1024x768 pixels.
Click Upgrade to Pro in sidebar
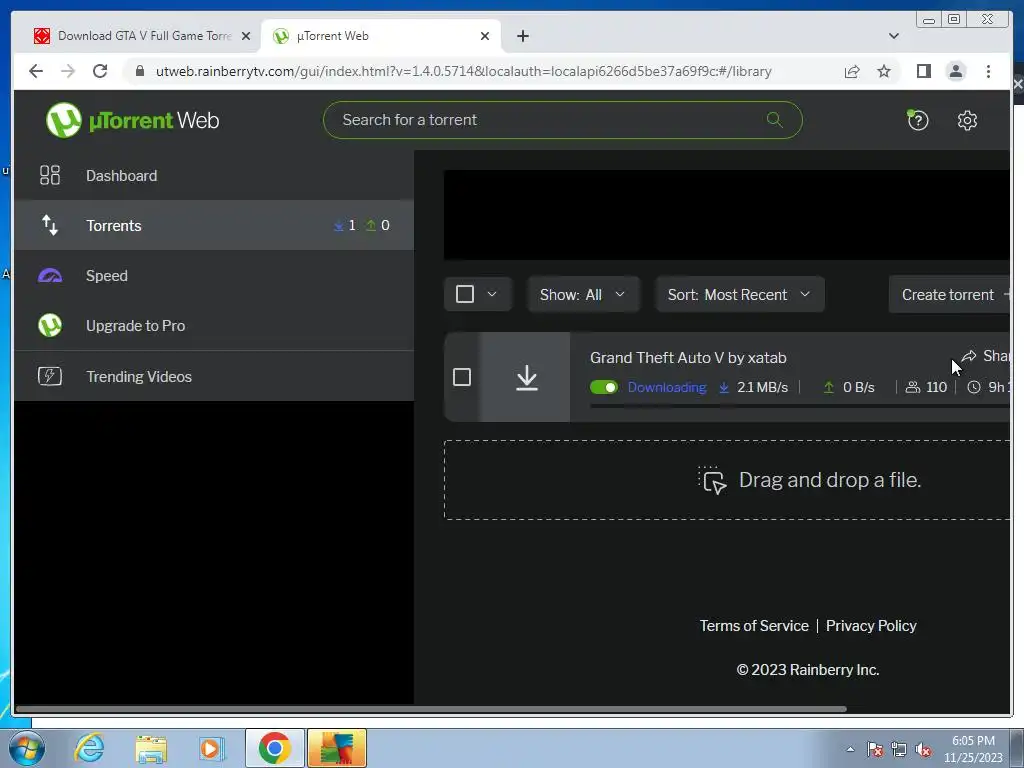pos(214,325)
